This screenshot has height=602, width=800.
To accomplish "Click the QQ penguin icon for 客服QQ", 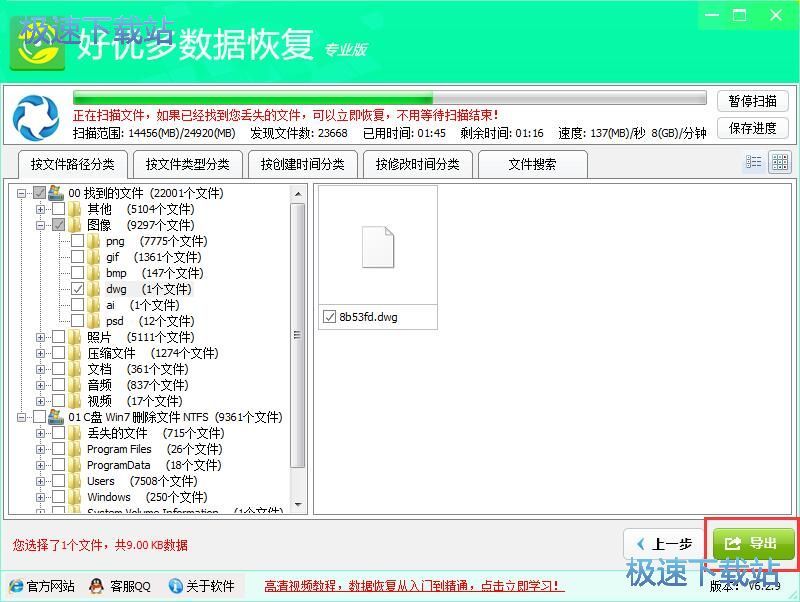I will (96, 586).
